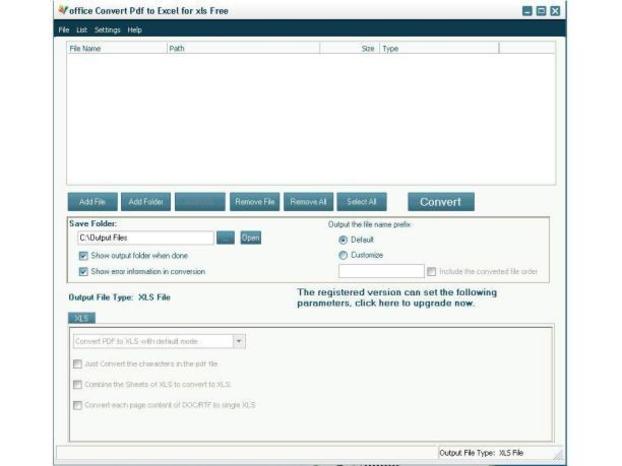This screenshot has height=466, width=622.
Task: Click the Add Folder button
Action: 146,202
